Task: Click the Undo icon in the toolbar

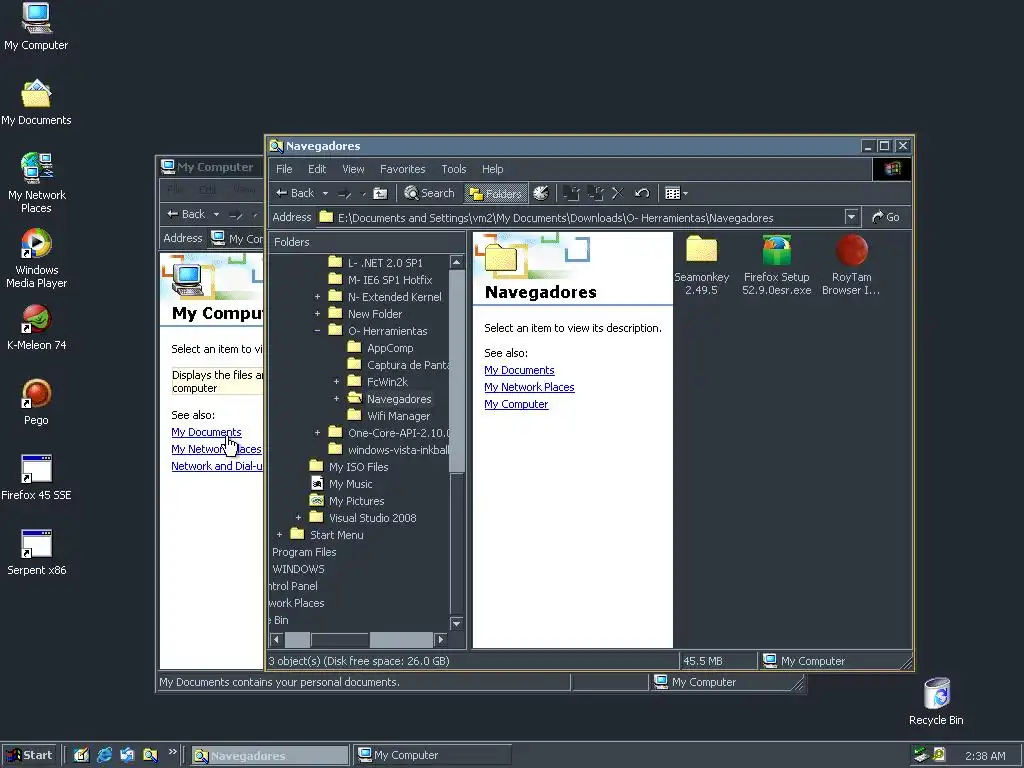Action: click(642, 193)
